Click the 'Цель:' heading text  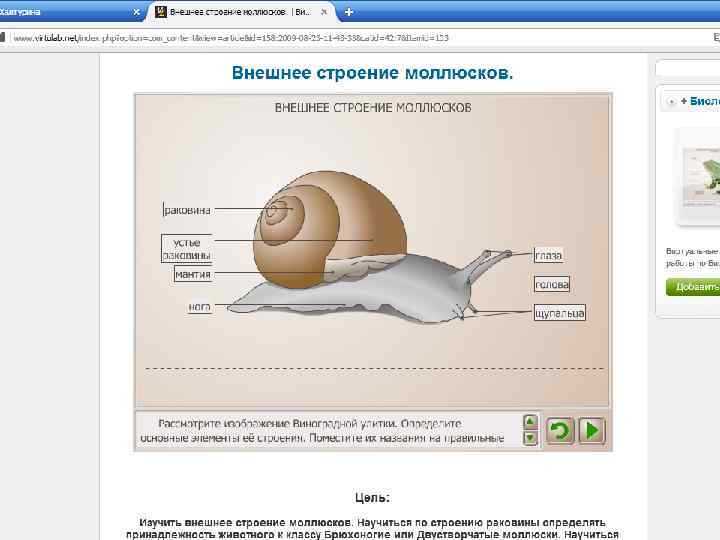372,498
